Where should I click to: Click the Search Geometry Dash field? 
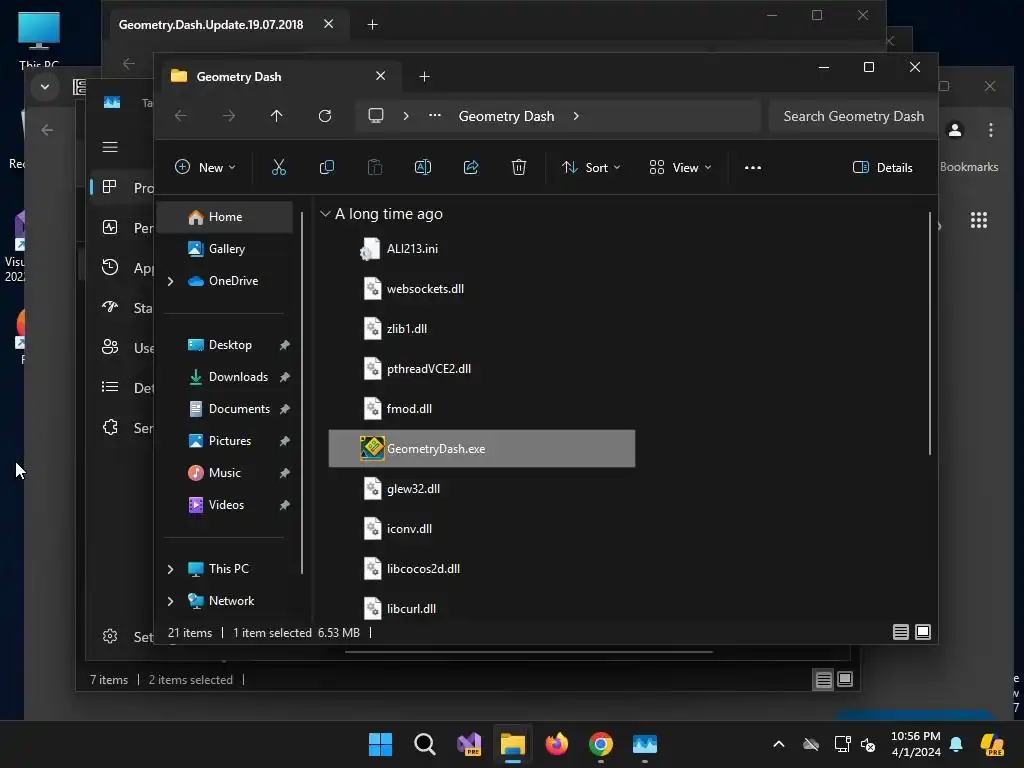853,116
